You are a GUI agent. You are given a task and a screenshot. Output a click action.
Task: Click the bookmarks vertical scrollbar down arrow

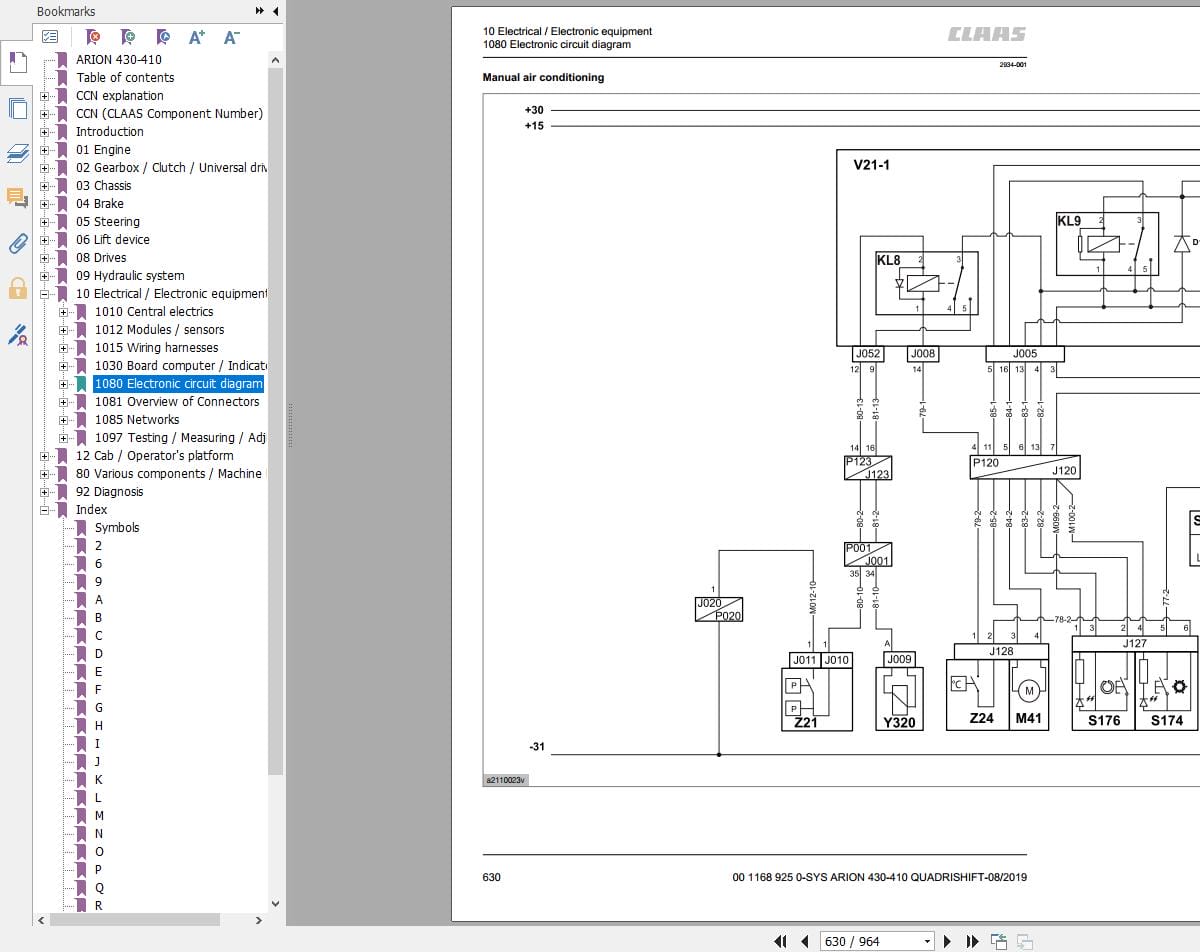[276, 904]
